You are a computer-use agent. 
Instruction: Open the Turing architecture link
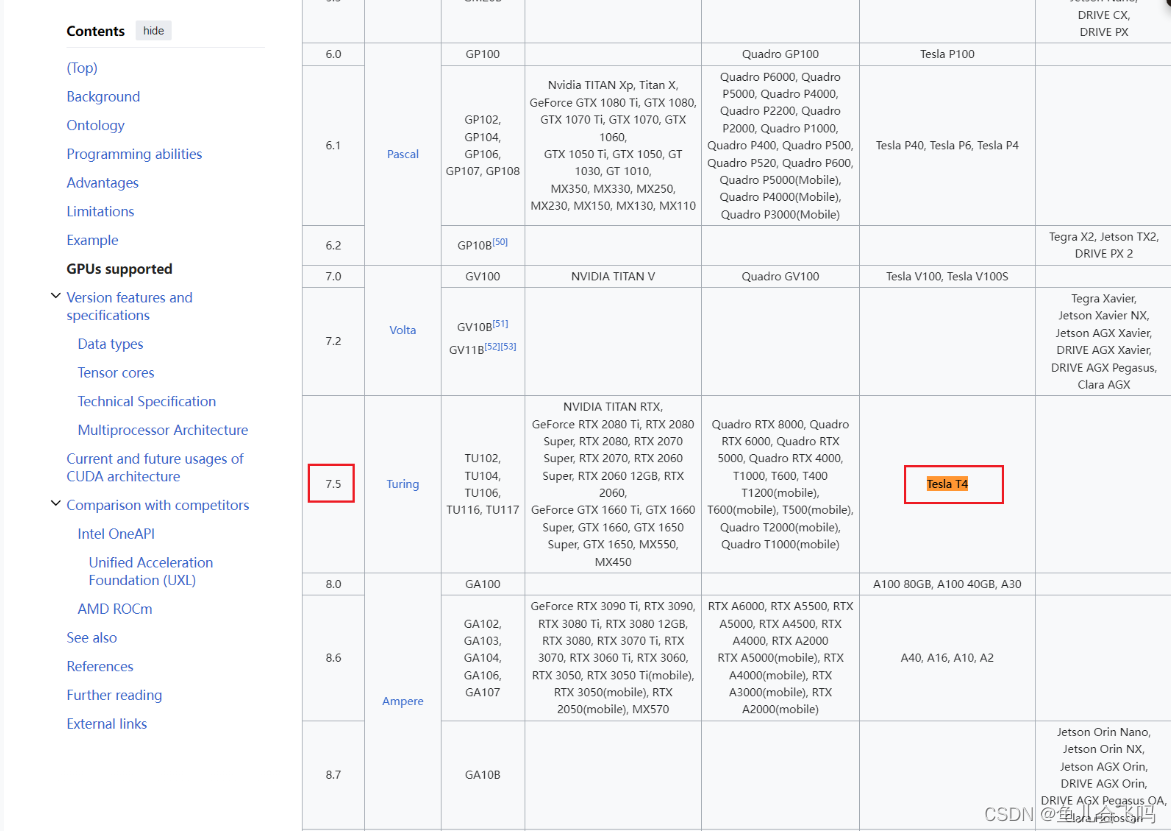point(403,484)
